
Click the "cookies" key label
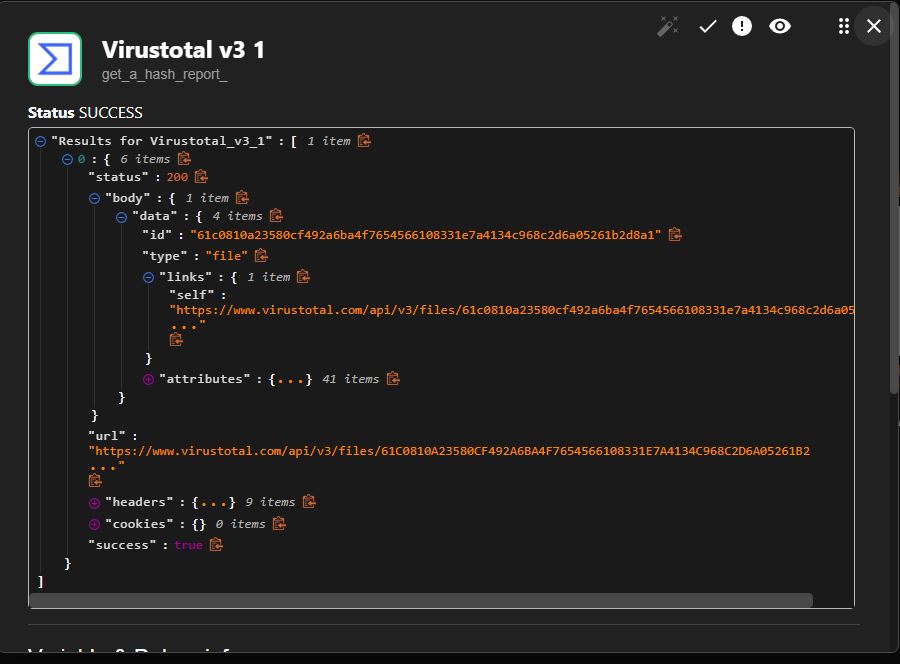coord(139,524)
